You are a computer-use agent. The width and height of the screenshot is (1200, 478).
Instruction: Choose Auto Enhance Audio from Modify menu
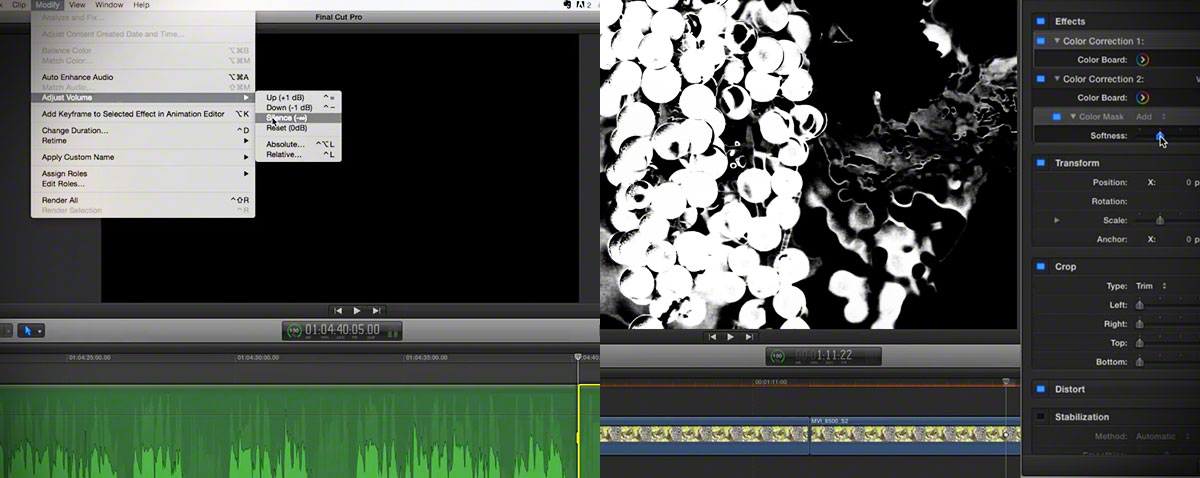click(x=143, y=77)
